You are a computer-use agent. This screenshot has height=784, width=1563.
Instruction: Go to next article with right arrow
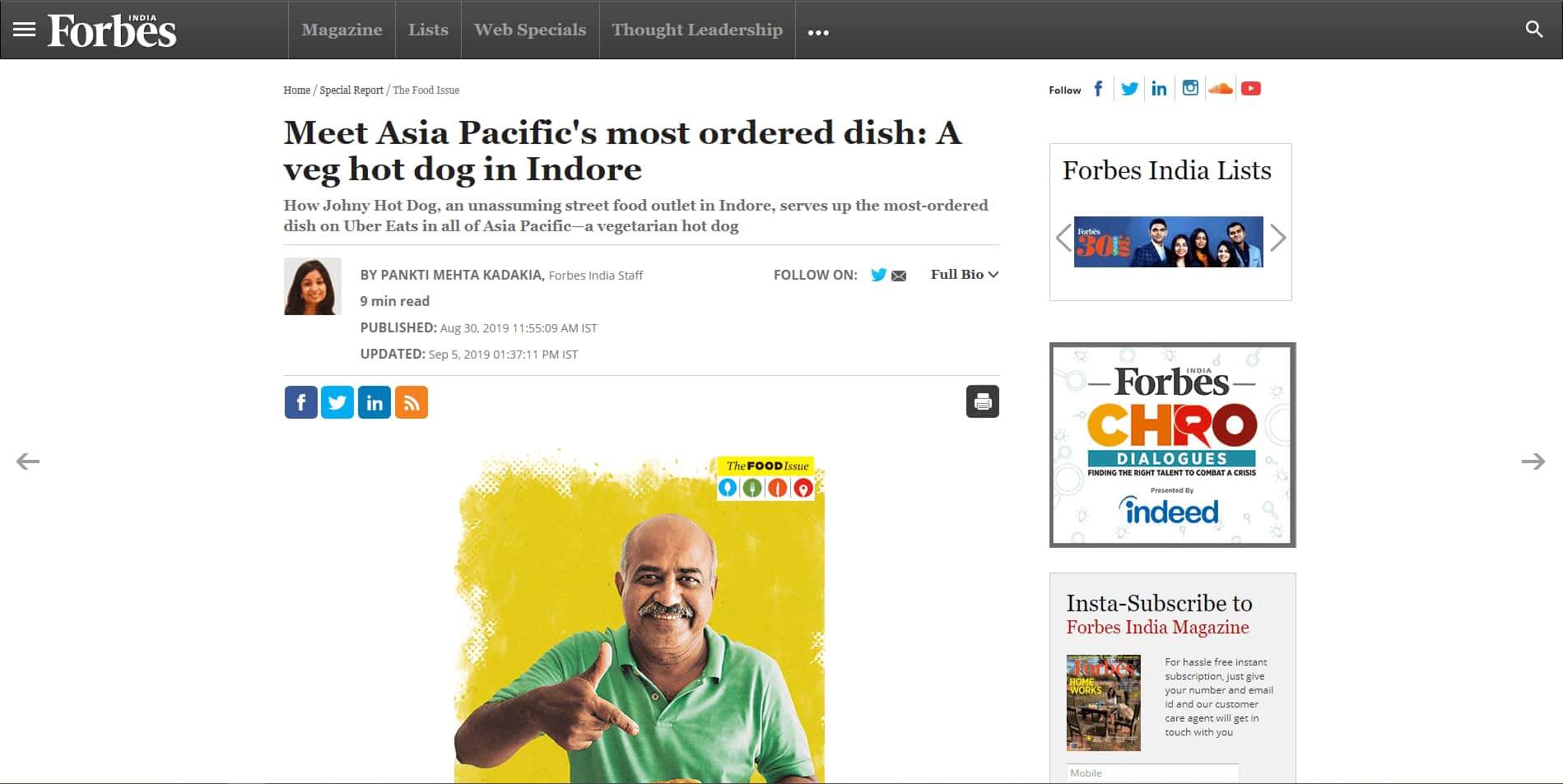click(x=1533, y=461)
